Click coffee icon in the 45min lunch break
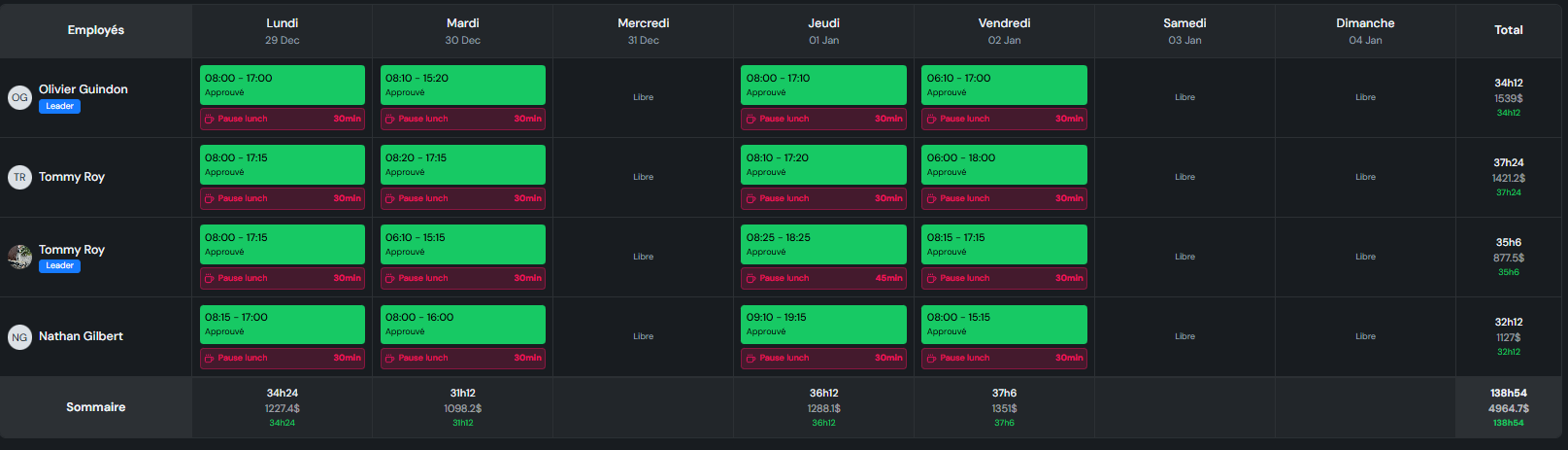The height and width of the screenshot is (450, 1568). point(751,278)
